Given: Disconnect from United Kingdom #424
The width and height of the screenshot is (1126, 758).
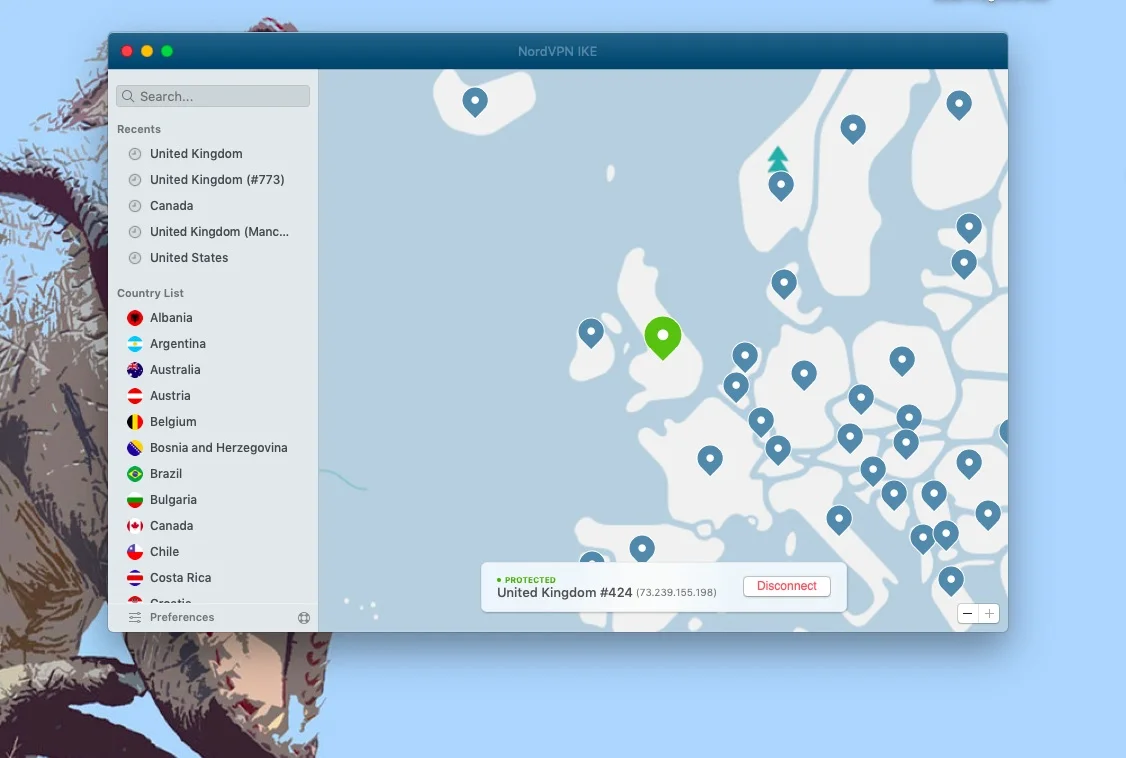Looking at the screenshot, I should point(786,586).
